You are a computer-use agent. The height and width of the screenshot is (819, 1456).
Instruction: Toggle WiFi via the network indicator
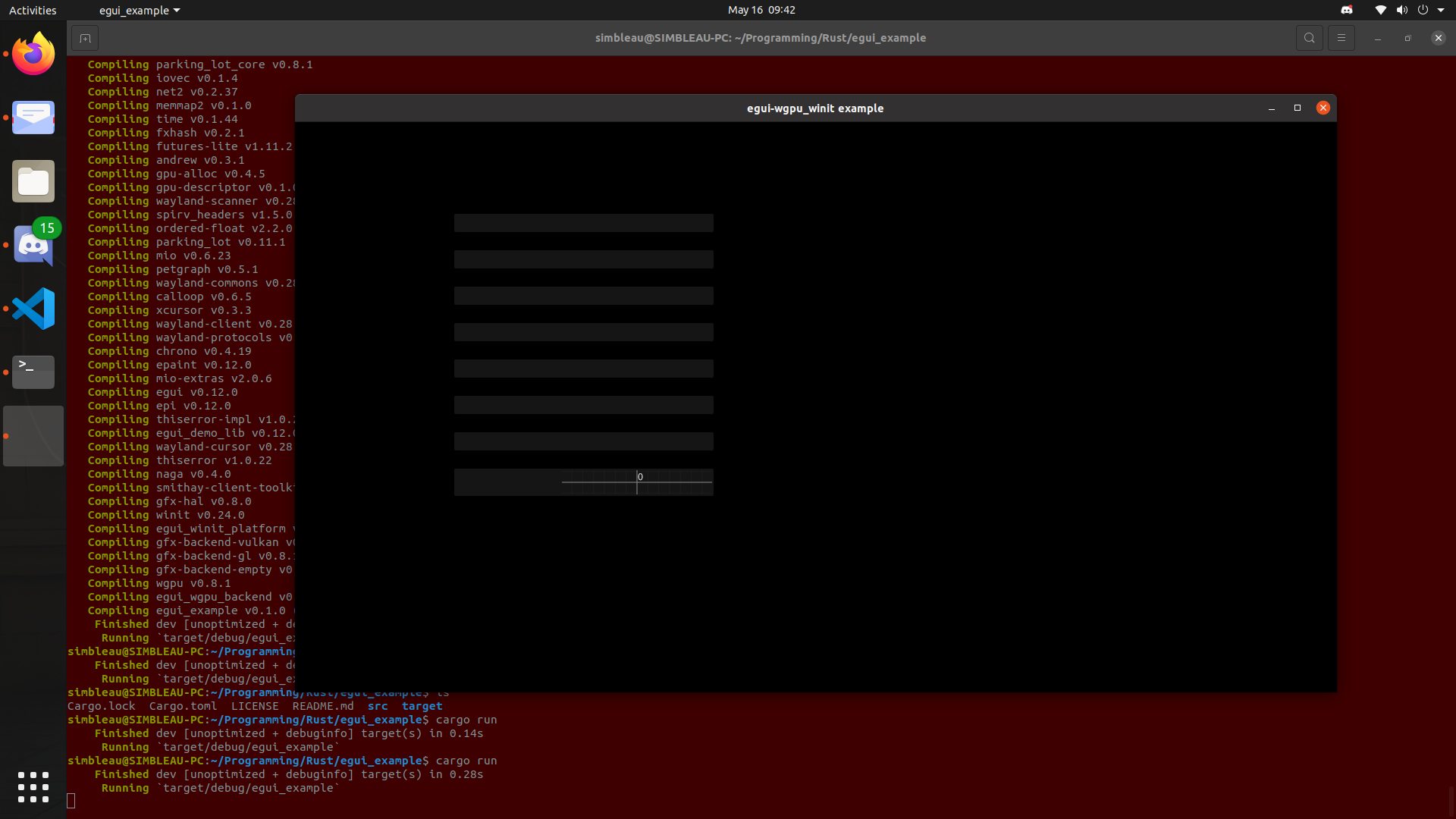[x=1380, y=10]
